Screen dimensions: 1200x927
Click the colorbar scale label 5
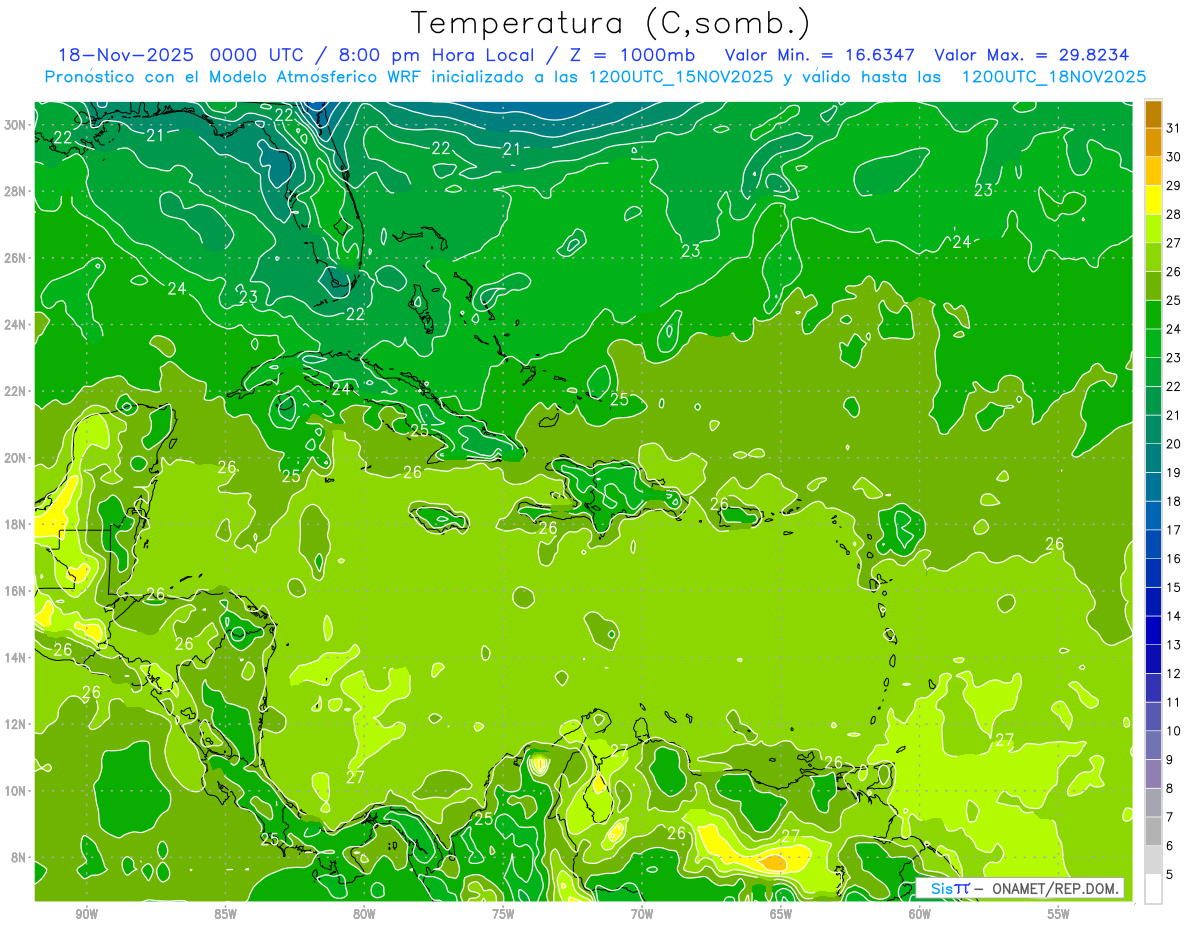[x=1170, y=875]
